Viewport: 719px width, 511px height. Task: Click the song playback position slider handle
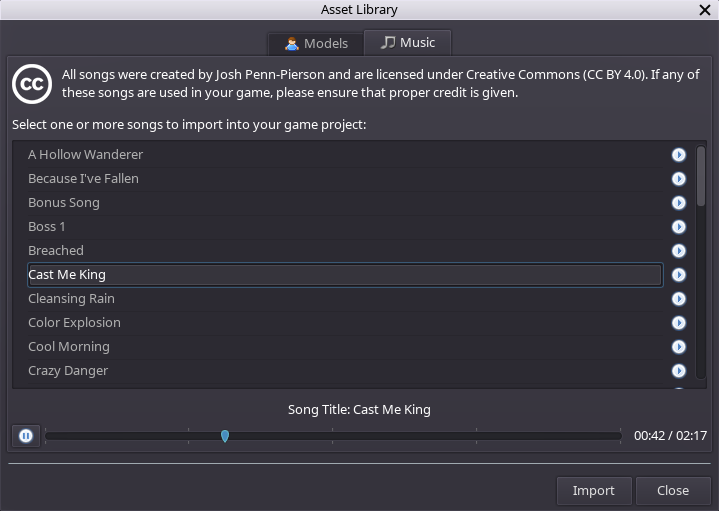click(225, 436)
